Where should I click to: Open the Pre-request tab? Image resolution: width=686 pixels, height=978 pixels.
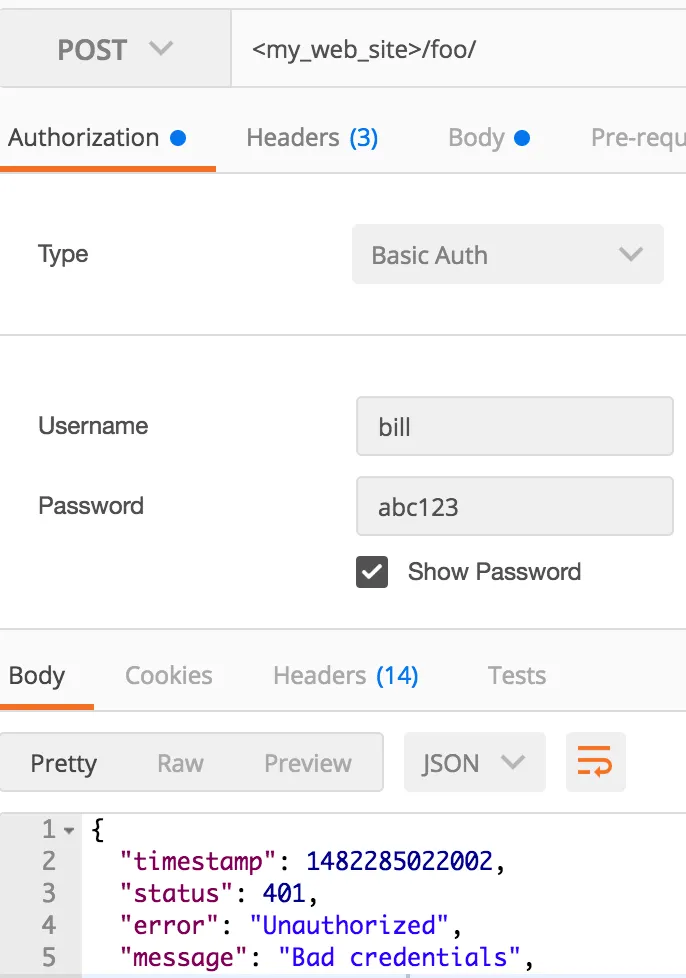[x=637, y=138]
